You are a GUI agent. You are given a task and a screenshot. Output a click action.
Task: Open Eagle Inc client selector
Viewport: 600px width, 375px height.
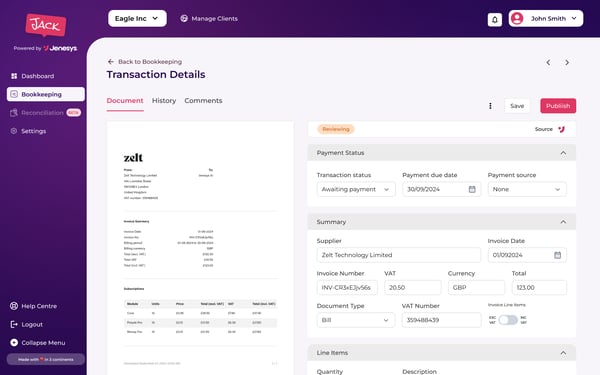[x=137, y=18]
